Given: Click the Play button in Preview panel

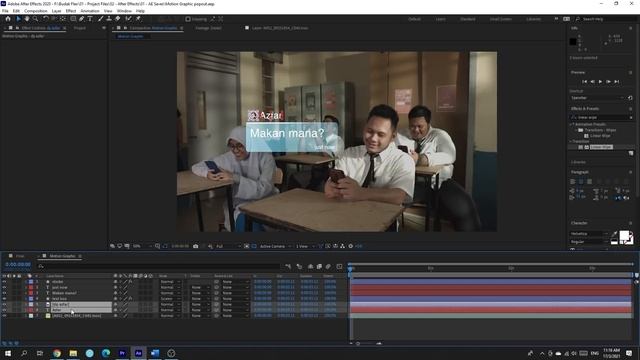Looking at the screenshot, I should [600, 82].
